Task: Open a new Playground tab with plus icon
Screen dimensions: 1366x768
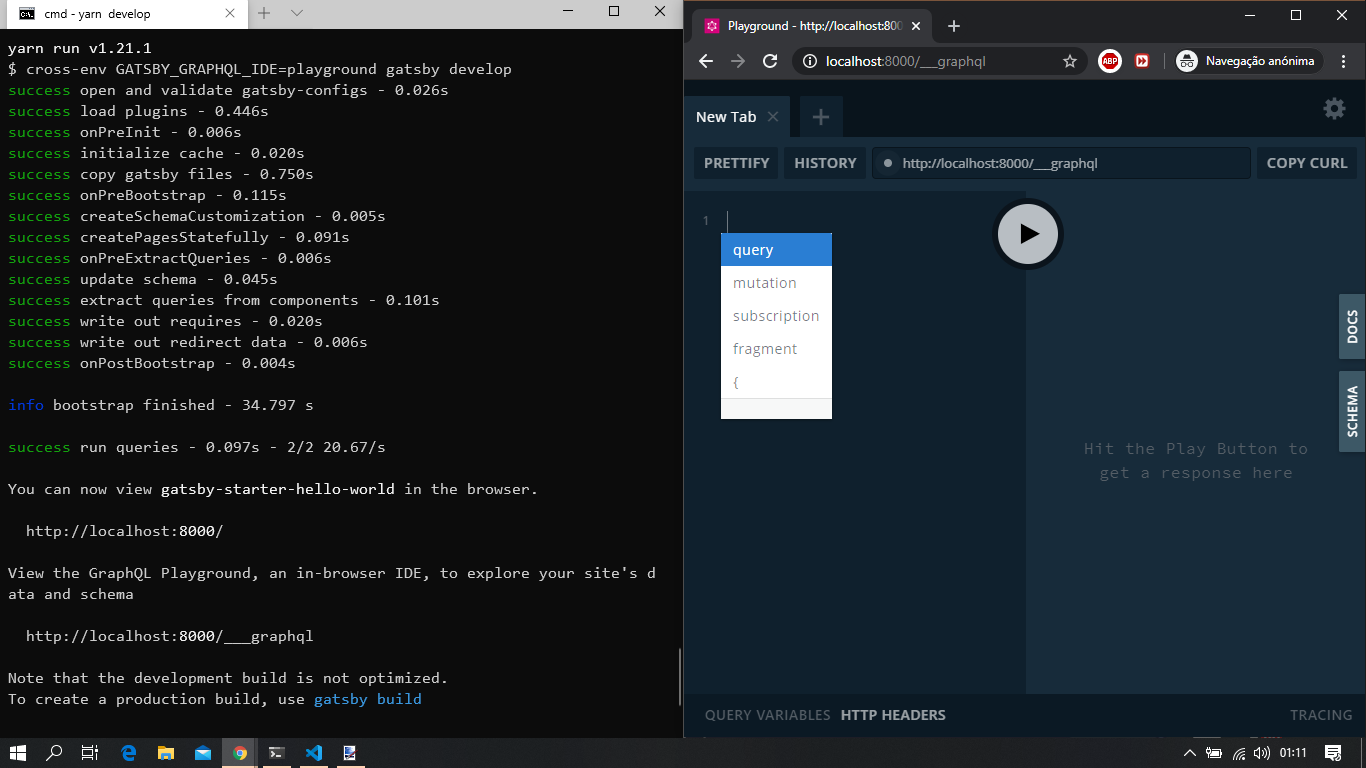Action: tap(820, 117)
